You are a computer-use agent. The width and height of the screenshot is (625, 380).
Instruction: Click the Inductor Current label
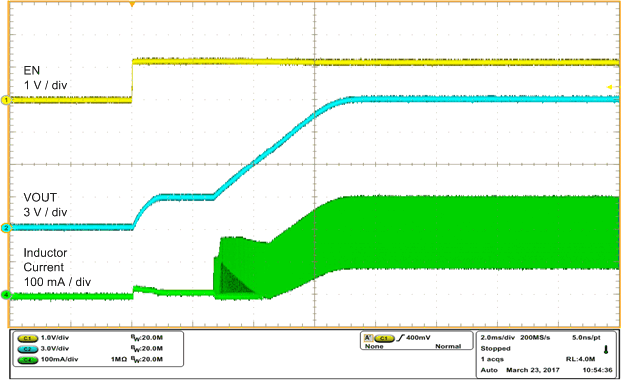click(x=45, y=260)
